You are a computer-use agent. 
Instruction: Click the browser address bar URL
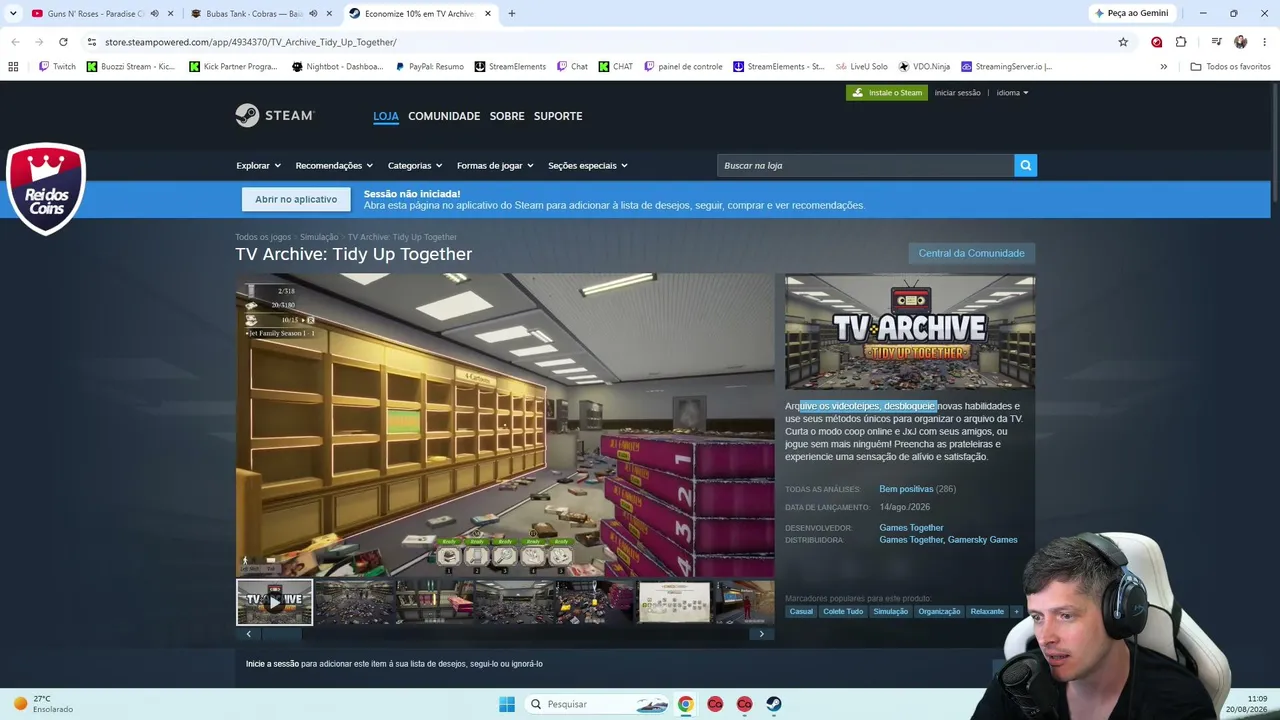coord(251,42)
